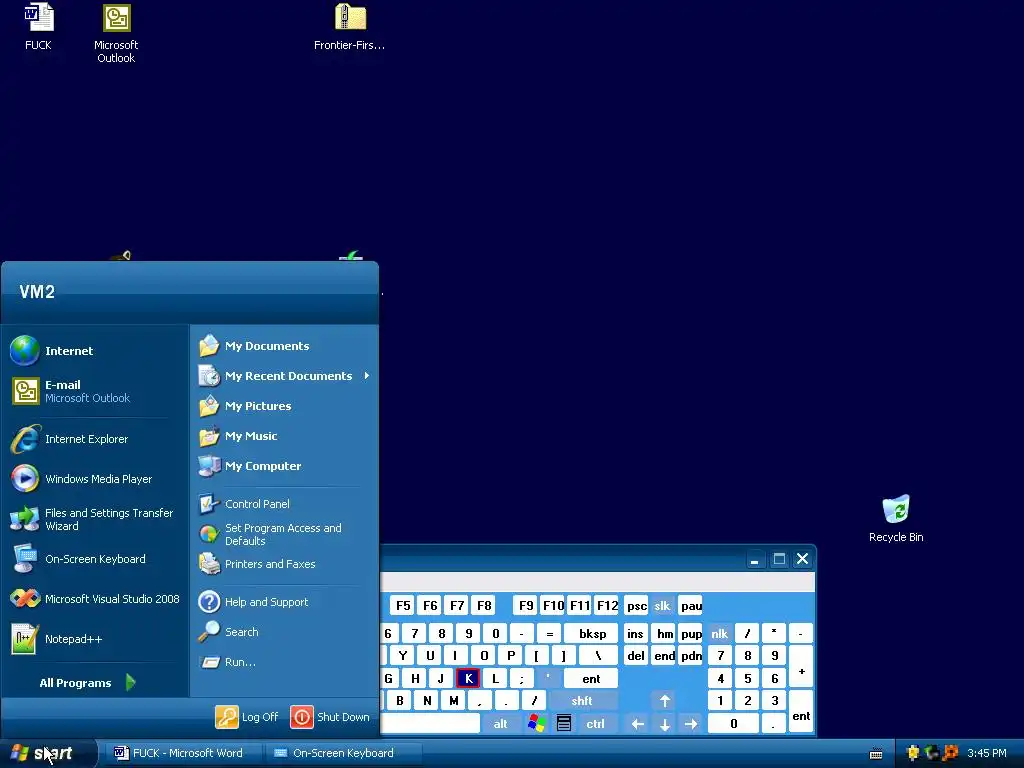
Task: Click the pau pause key
Action: pyautogui.click(x=691, y=605)
